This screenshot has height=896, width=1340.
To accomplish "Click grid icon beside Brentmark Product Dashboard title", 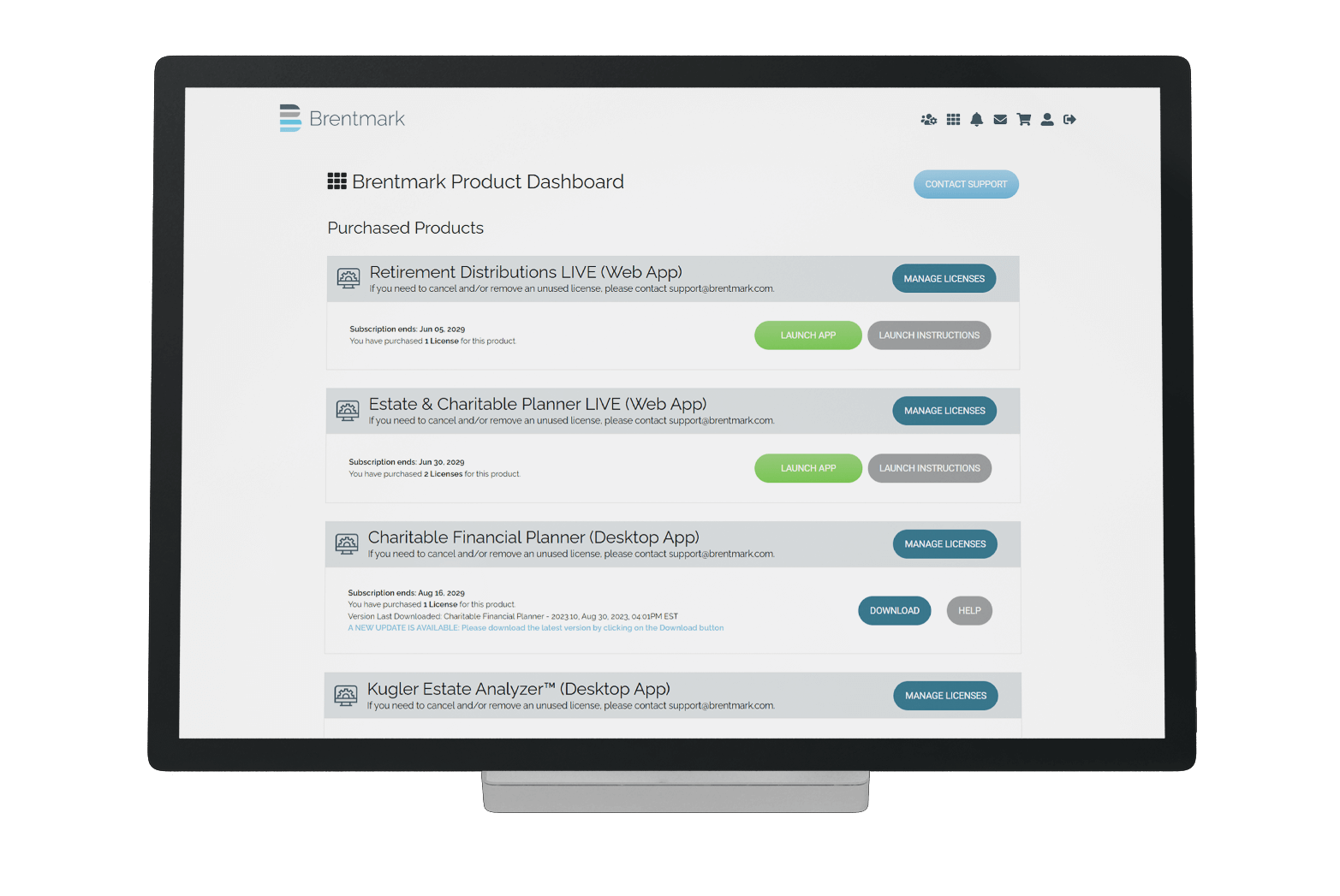I will click(337, 181).
